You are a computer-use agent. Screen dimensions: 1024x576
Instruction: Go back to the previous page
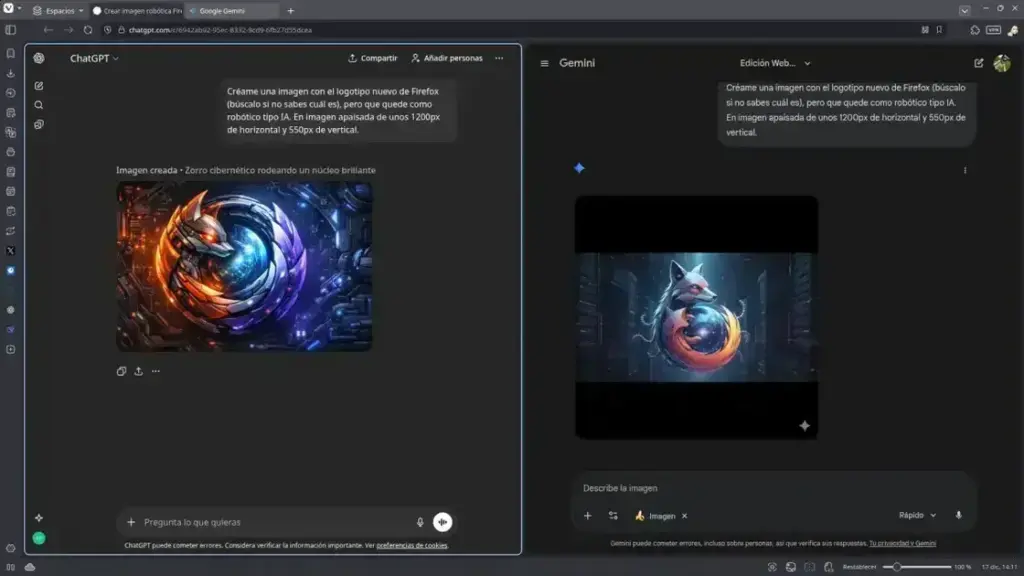pos(48,30)
